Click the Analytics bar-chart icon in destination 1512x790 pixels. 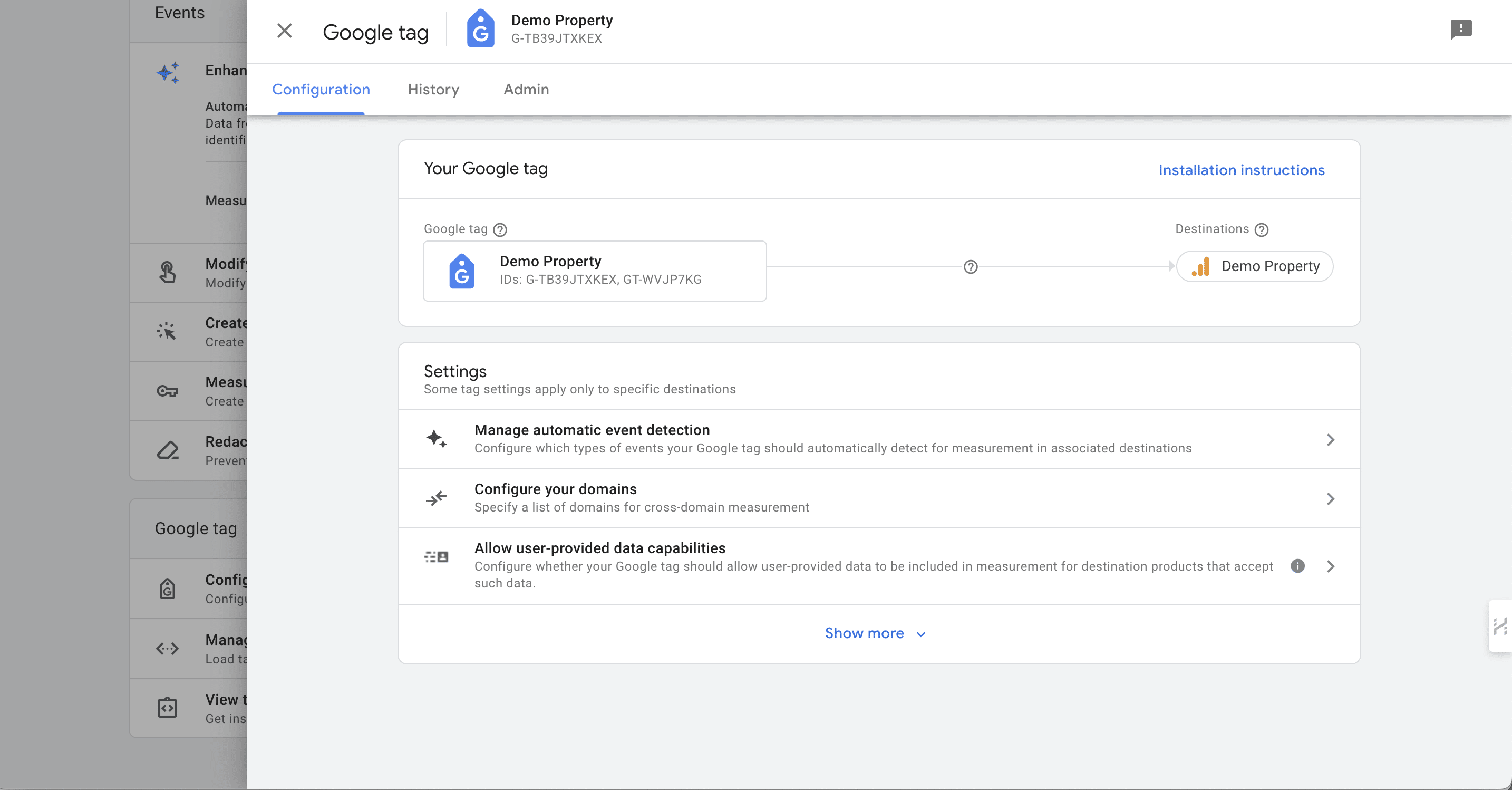pos(1200,267)
